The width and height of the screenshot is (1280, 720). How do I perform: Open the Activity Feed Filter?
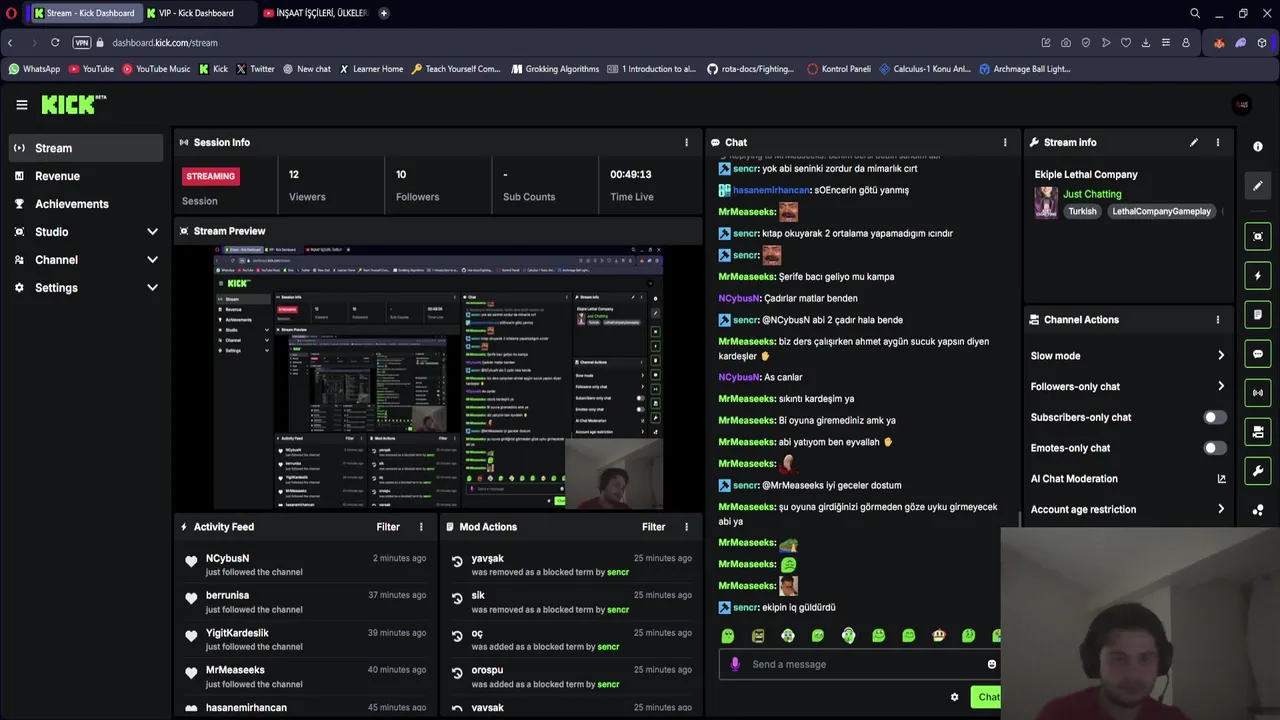tap(388, 527)
